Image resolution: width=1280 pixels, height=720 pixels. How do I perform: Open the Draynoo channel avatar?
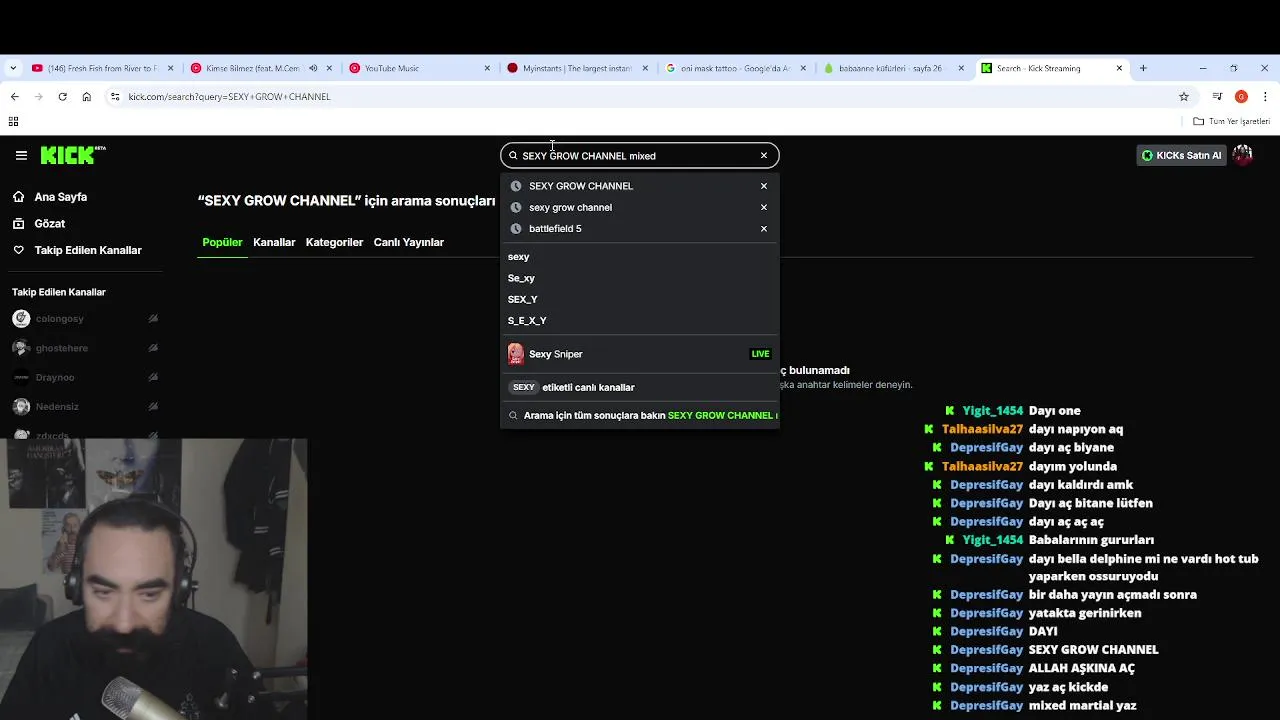click(x=21, y=377)
